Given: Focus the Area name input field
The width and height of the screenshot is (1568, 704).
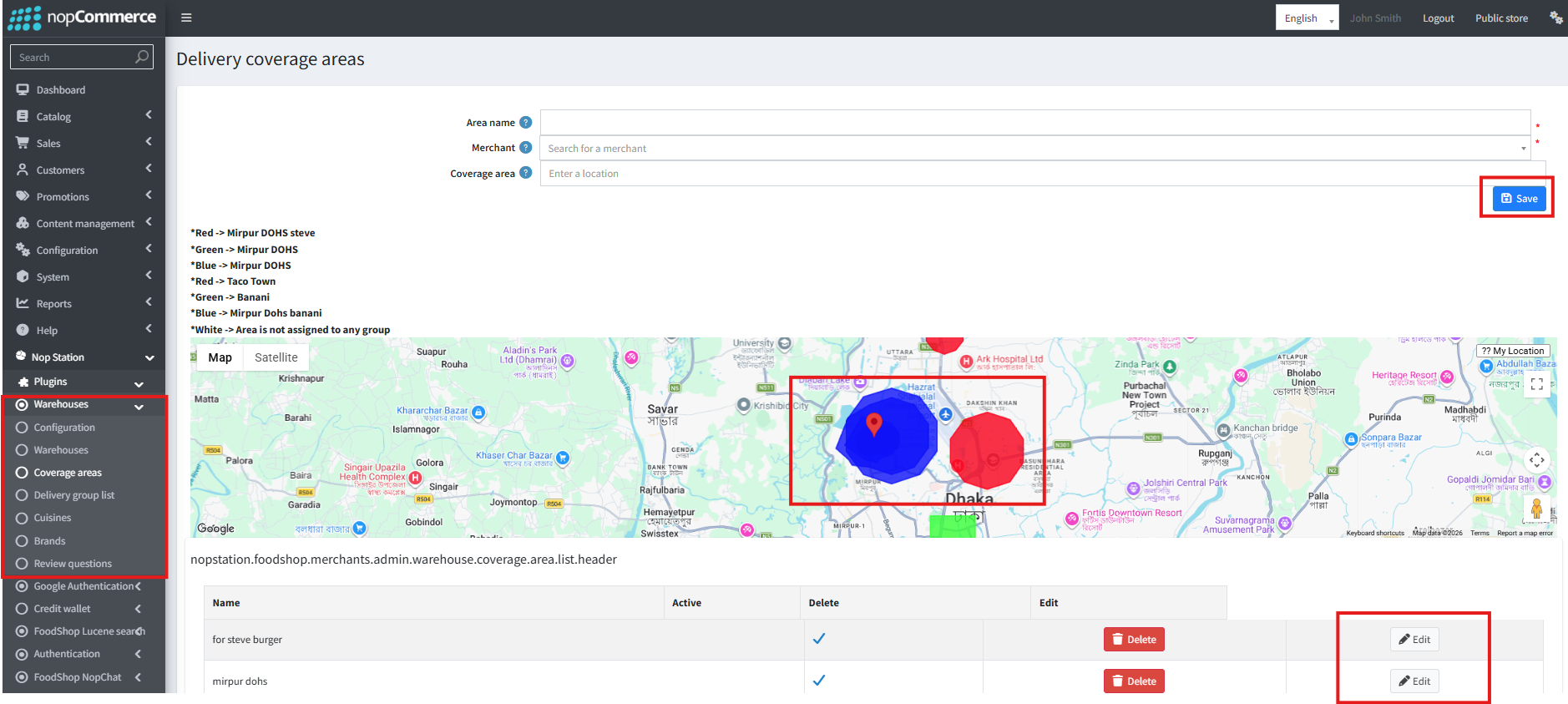Looking at the screenshot, I should [x=1035, y=123].
